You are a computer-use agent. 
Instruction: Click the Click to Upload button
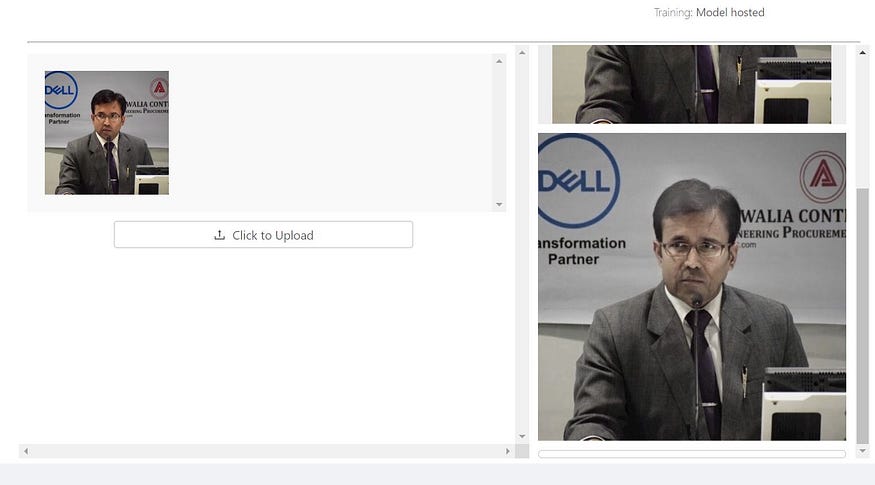(263, 234)
